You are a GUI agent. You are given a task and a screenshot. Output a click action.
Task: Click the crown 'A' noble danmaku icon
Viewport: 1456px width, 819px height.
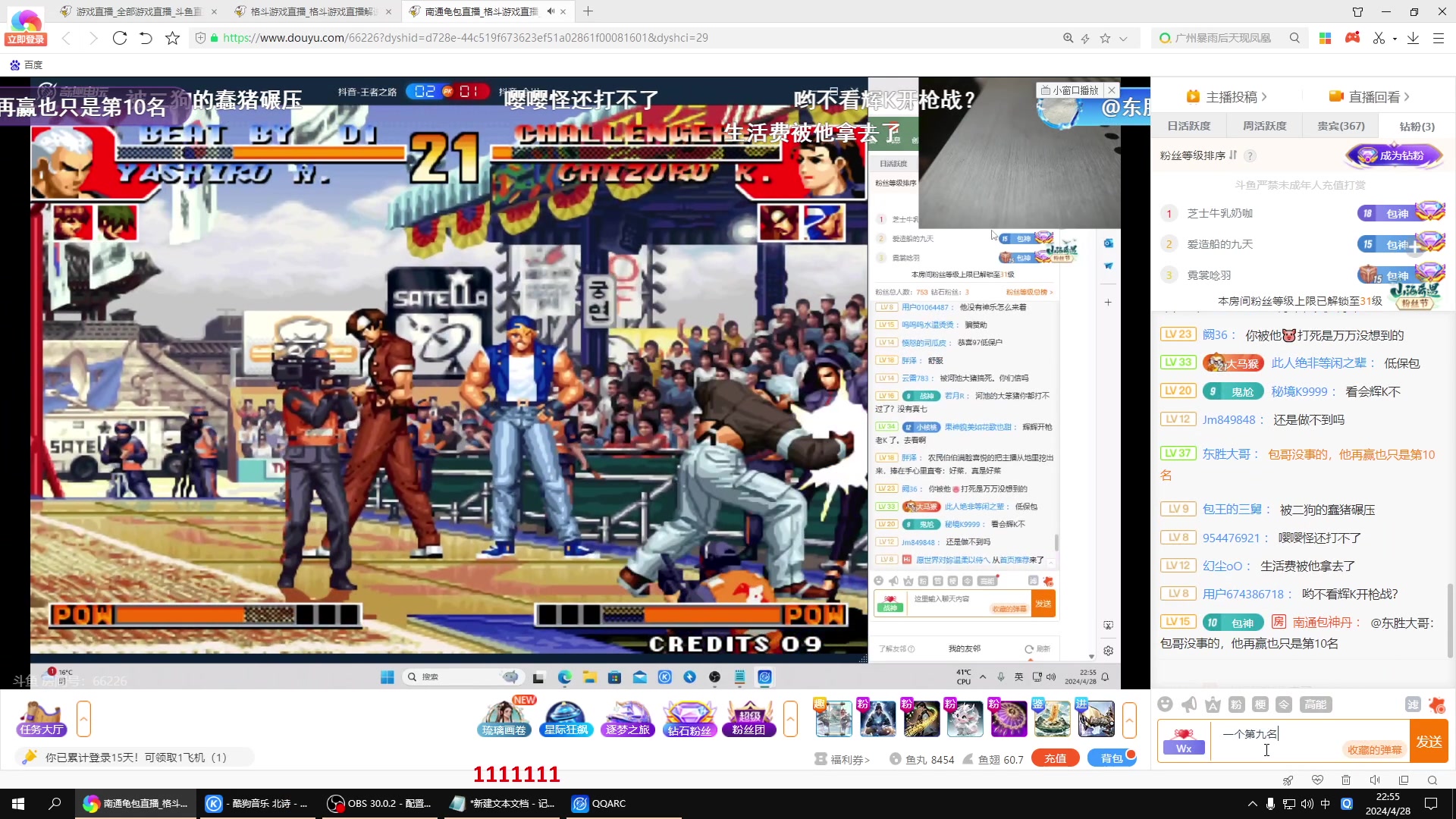pos(1213,704)
